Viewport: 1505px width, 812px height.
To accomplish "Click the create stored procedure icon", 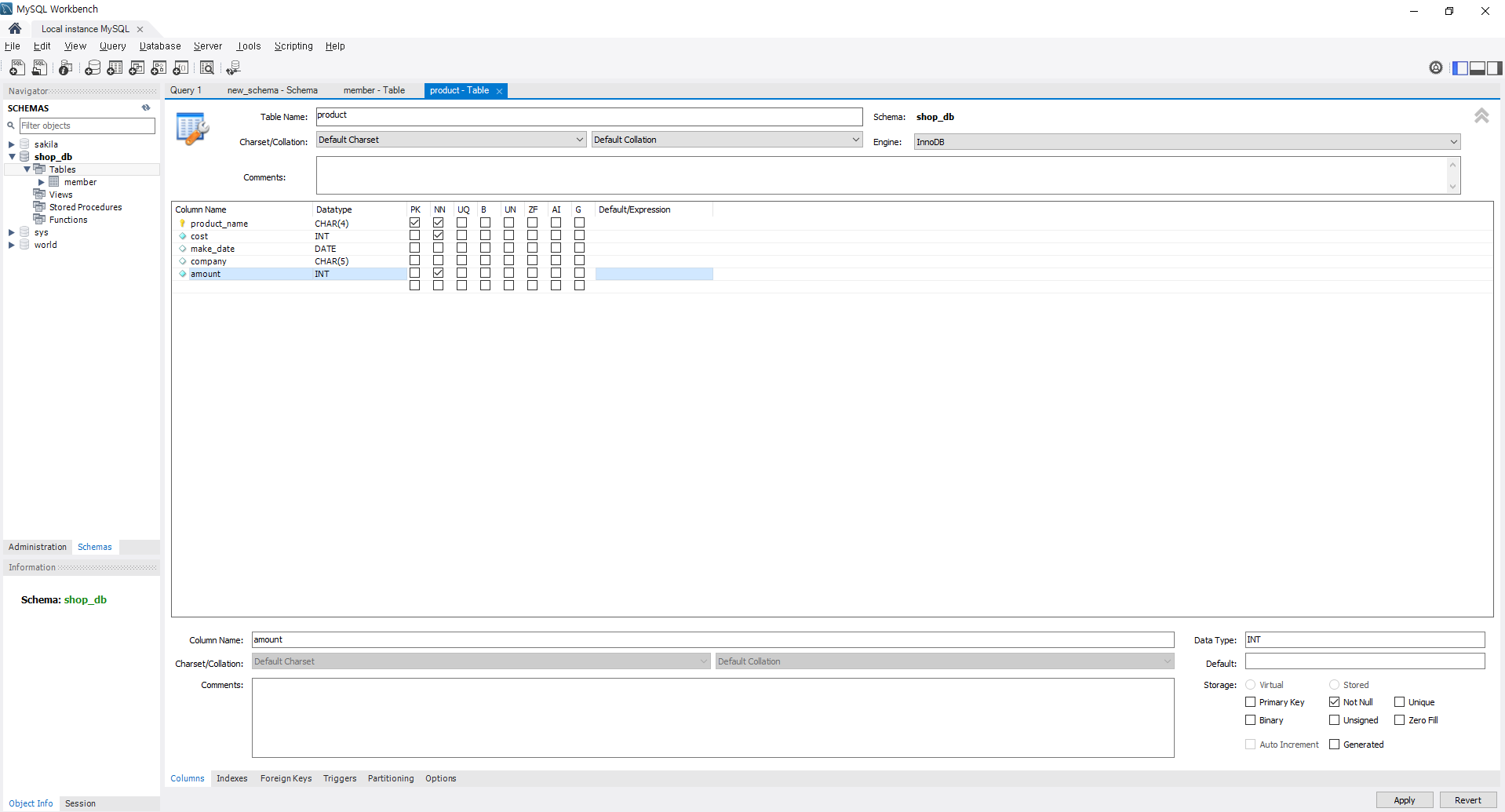I will pyautogui.click(x=159, y=68).
